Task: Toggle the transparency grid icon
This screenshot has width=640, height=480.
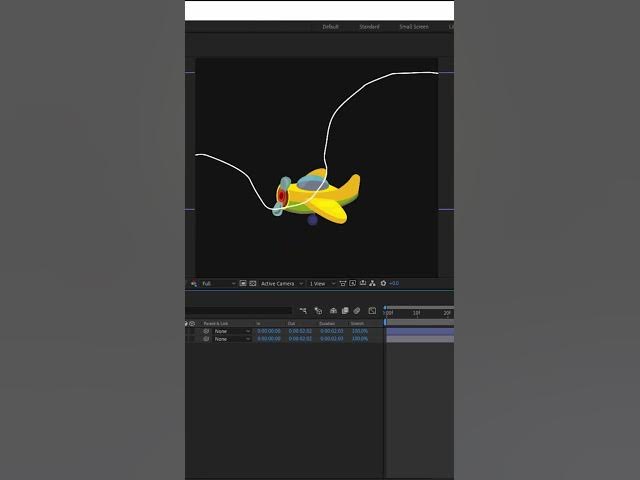Action: [x=253, y=283]
